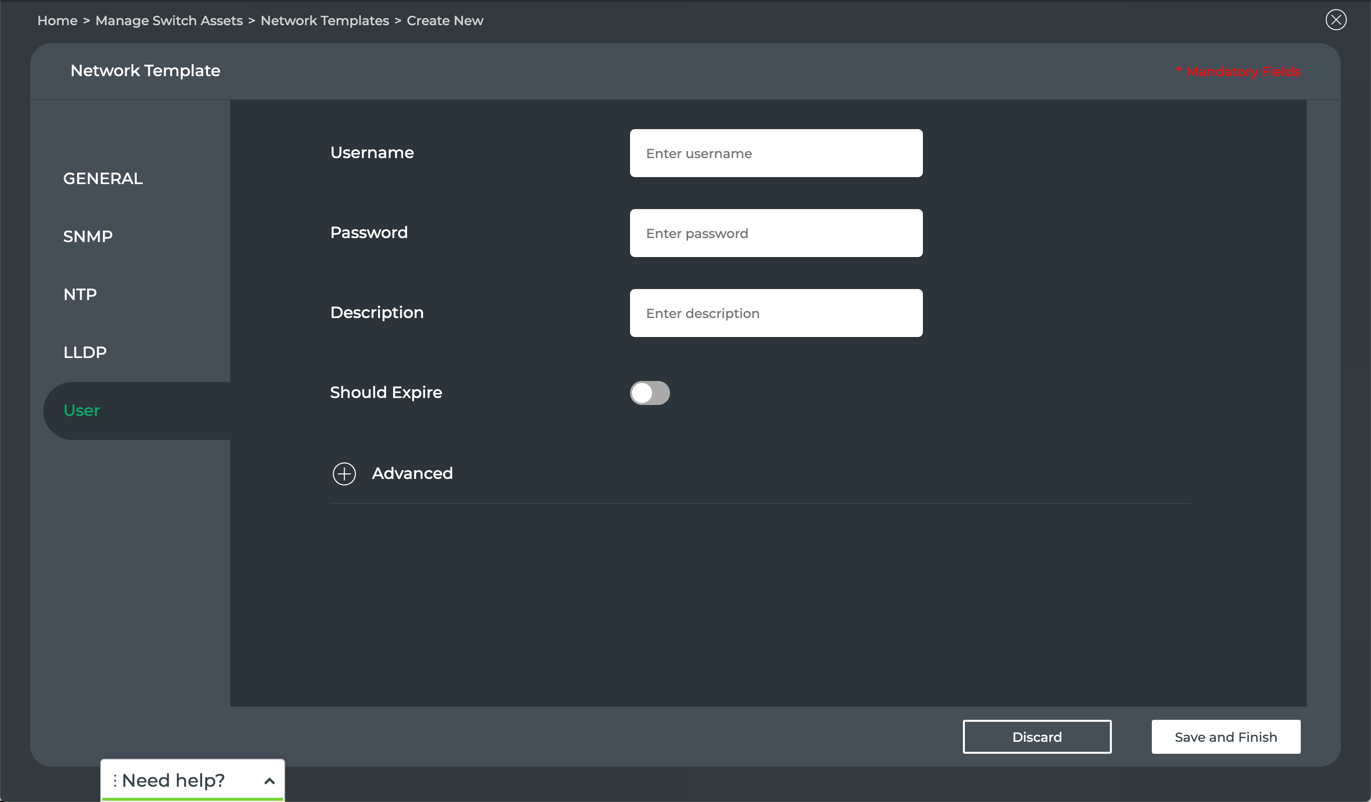This screenshot has height=802, width=1371.
Task: Select the LLDP section
Action: (x=85, y=353)
